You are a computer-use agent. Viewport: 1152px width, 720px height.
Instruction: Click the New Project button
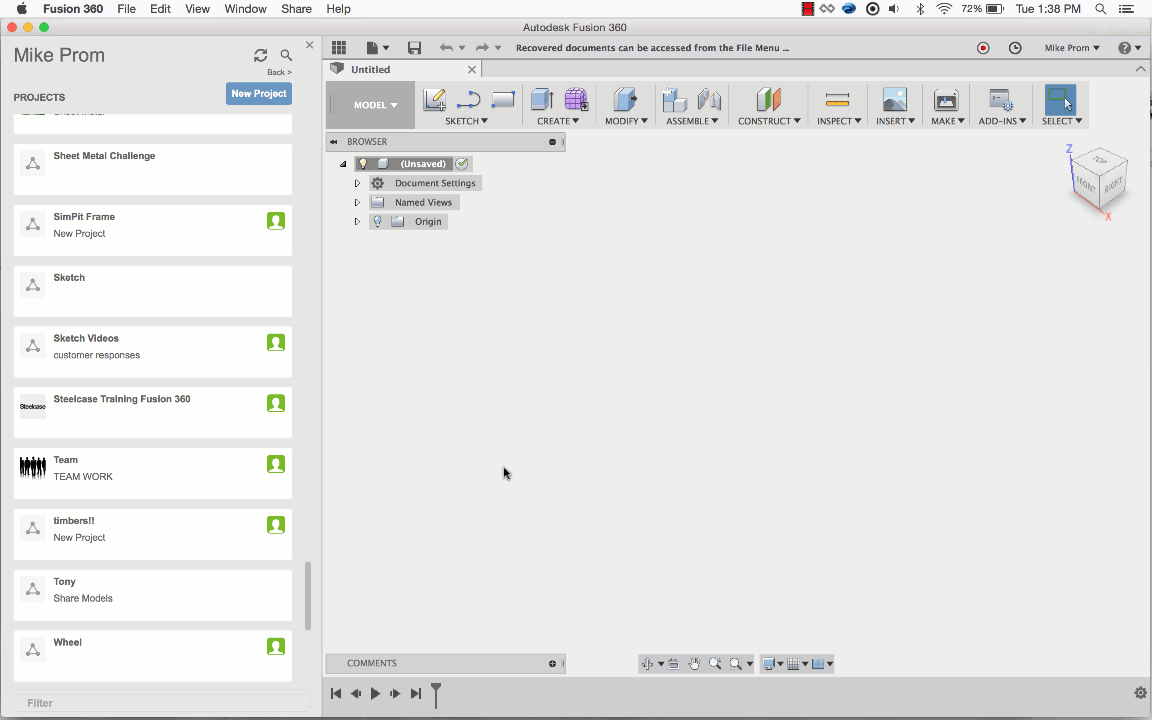pos(259,93)
